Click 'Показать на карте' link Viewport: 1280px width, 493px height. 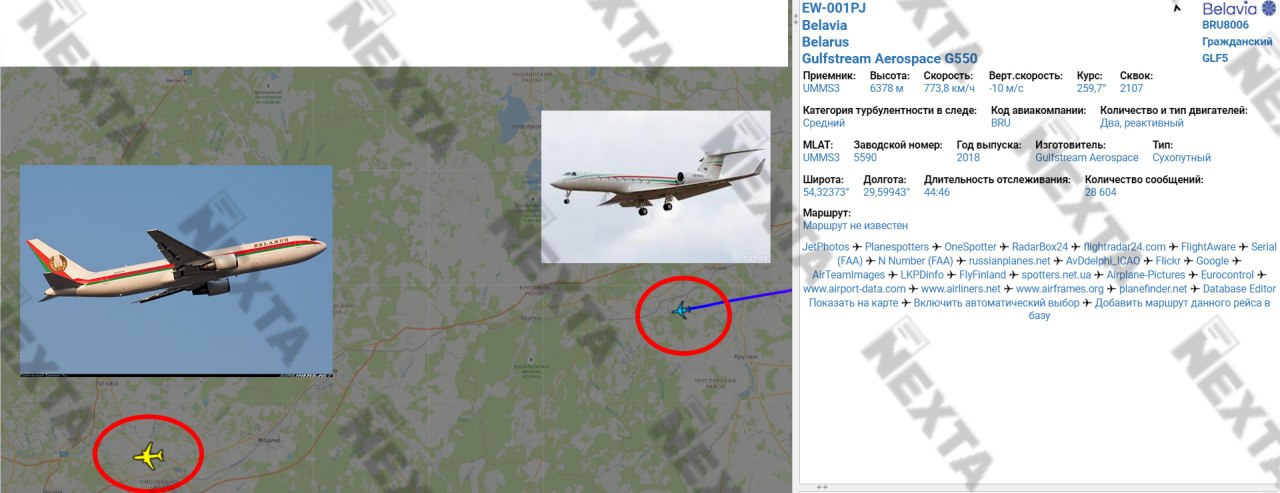[855, 302]
